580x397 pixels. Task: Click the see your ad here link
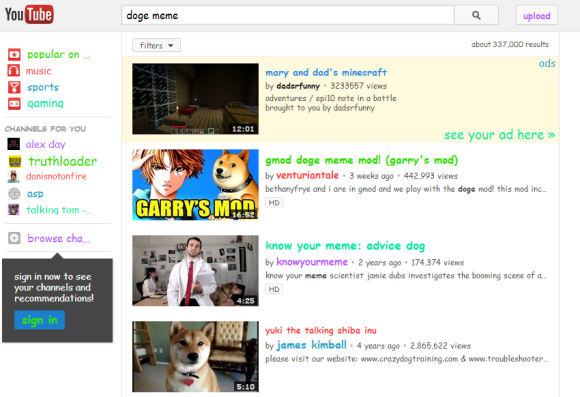[499, 135]
